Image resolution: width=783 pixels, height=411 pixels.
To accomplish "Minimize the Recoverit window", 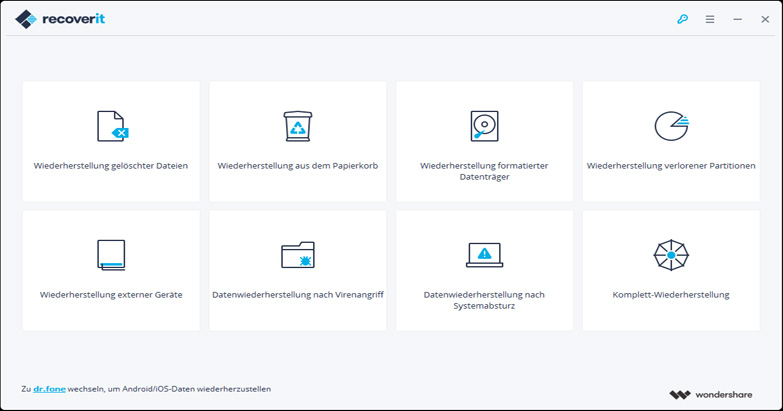I will [738, 19].
